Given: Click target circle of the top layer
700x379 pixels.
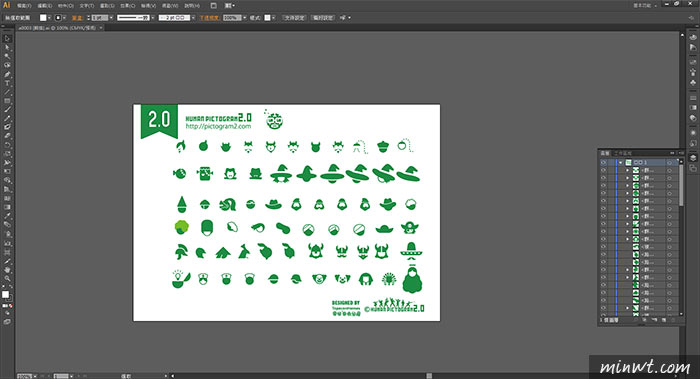Looking at the screenshot, I should 670,162.
